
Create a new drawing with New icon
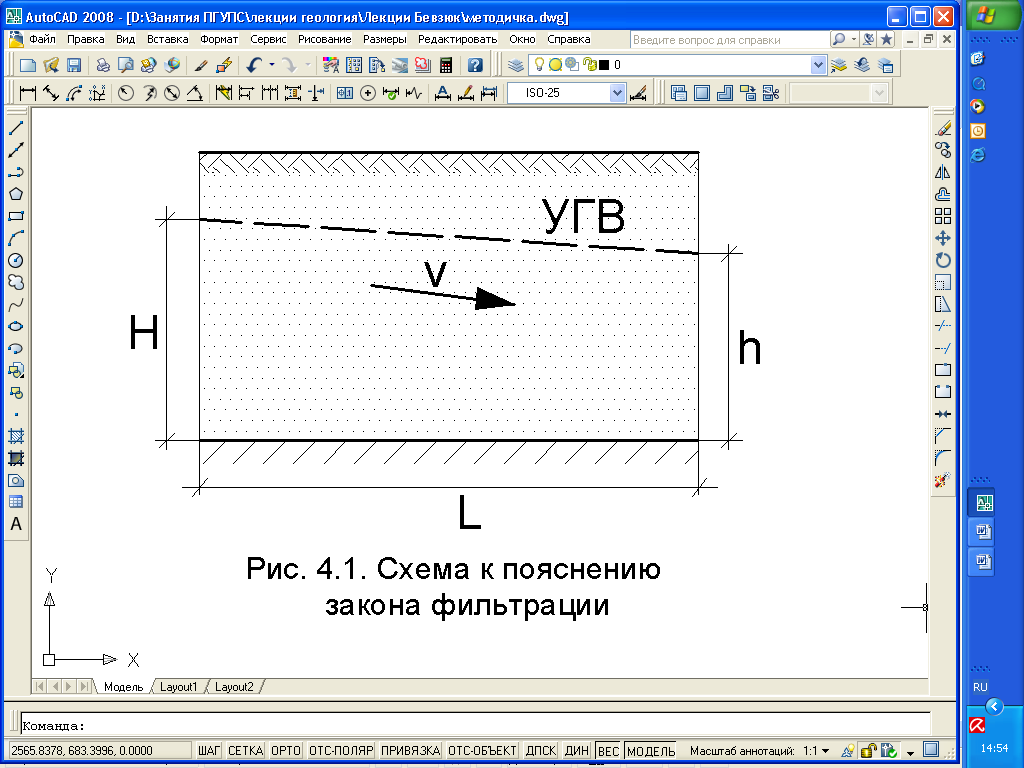[27, 65]
